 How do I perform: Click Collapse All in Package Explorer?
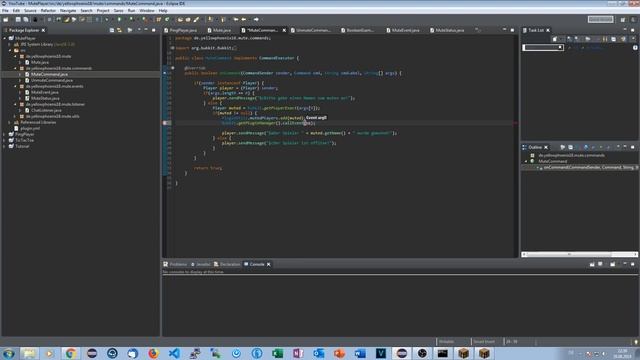pos(112,30)
